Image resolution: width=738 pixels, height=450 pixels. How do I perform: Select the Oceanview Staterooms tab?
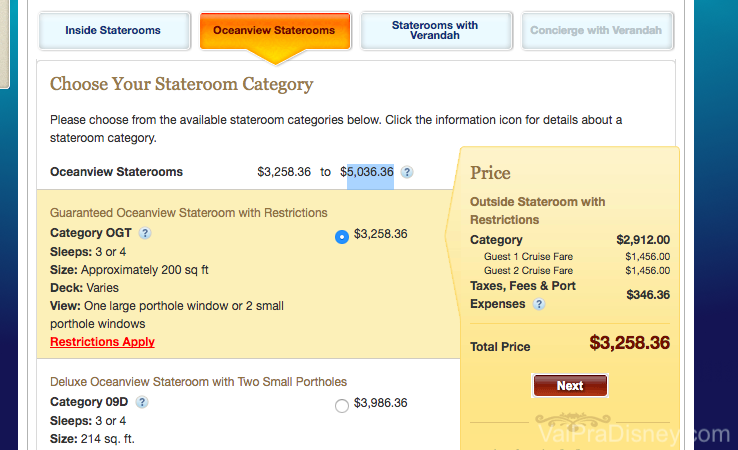pyautogui.click(x=275, y=31)
